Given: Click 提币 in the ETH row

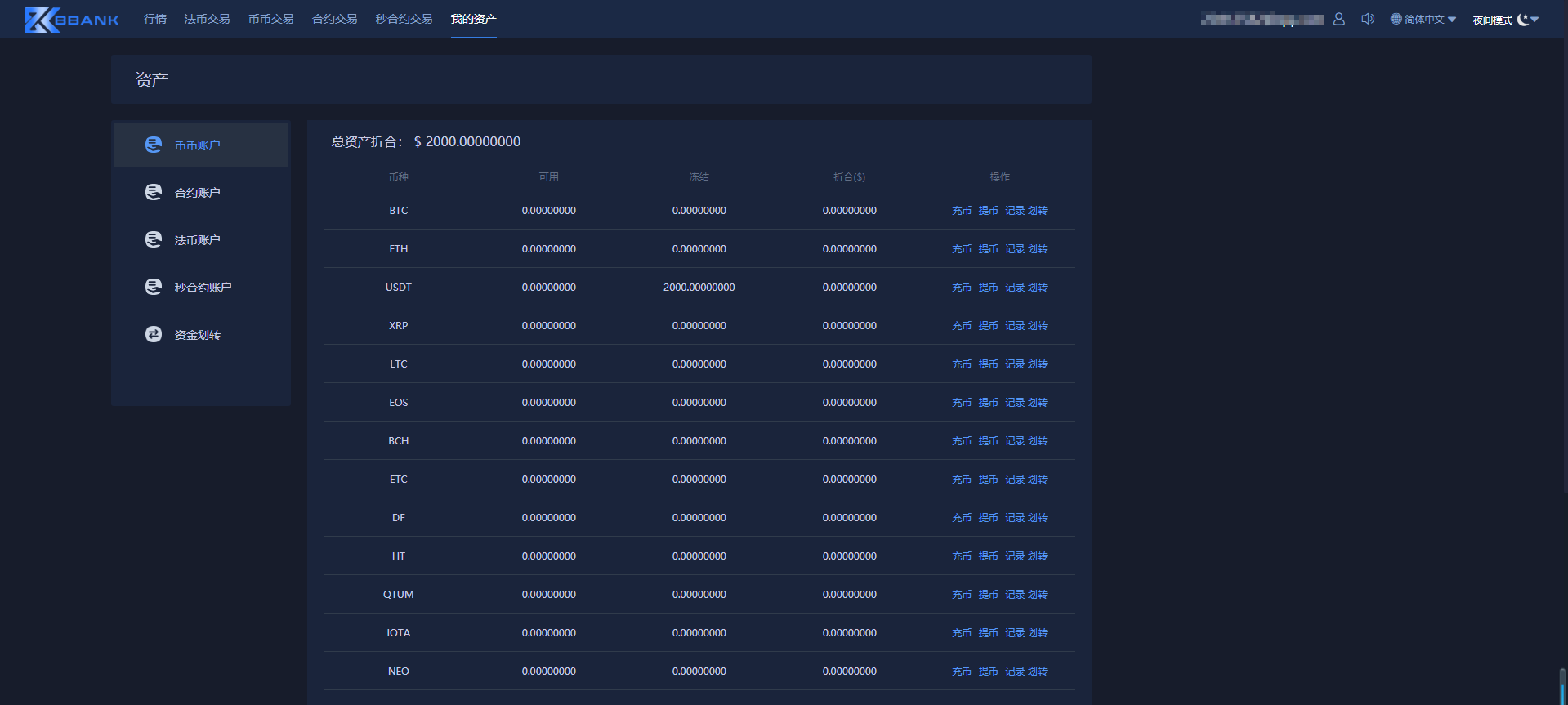Looking at the screenshot, I should pos(989,249).
